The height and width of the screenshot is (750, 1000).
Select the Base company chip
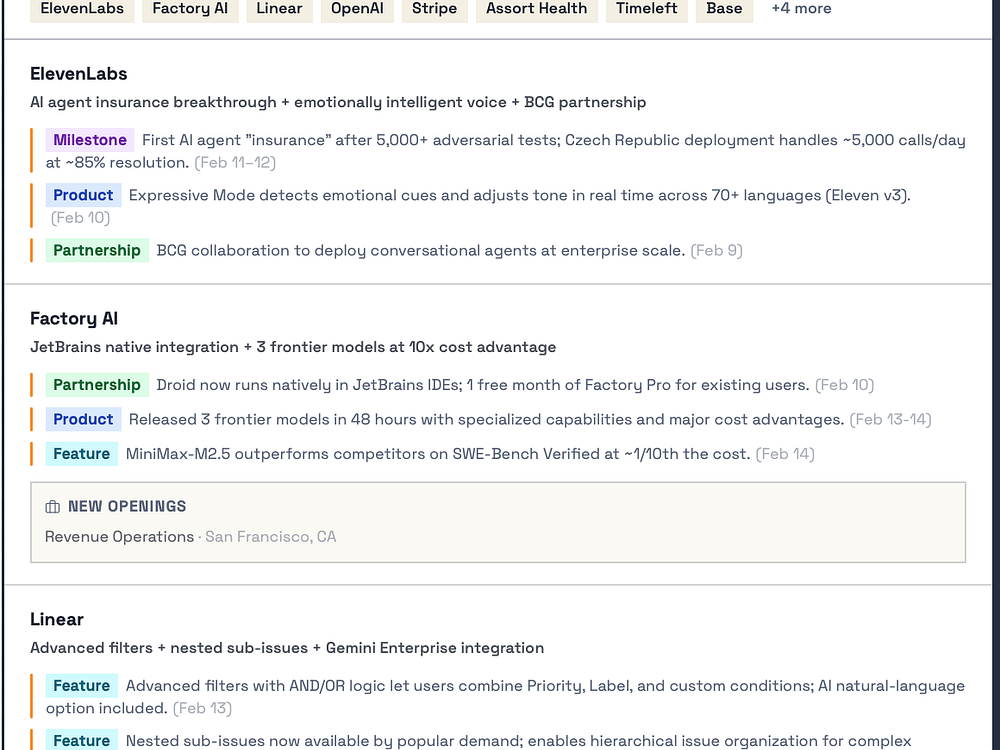pos(724,9)
